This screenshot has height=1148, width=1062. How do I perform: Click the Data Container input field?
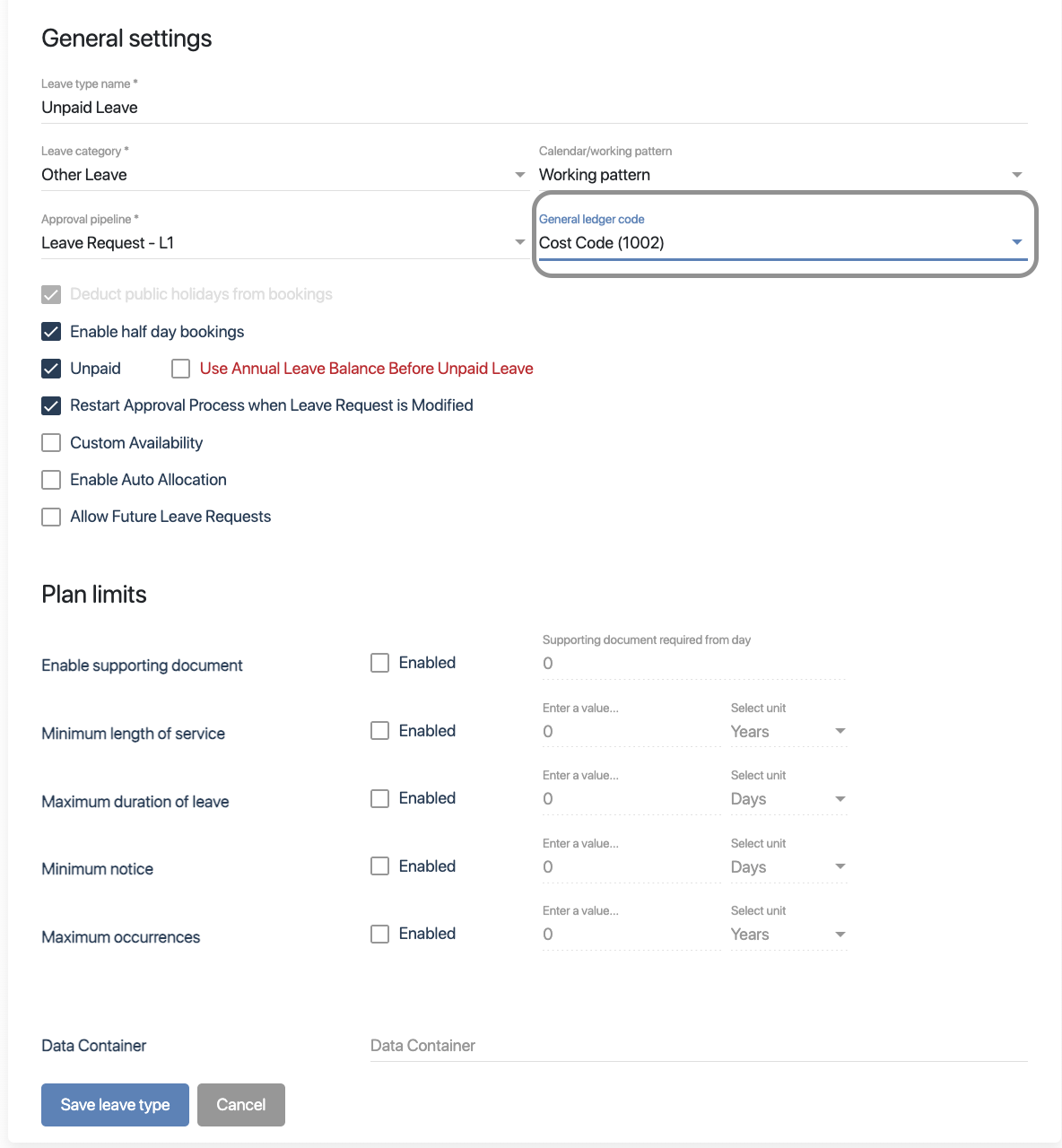click(698, 1046)
